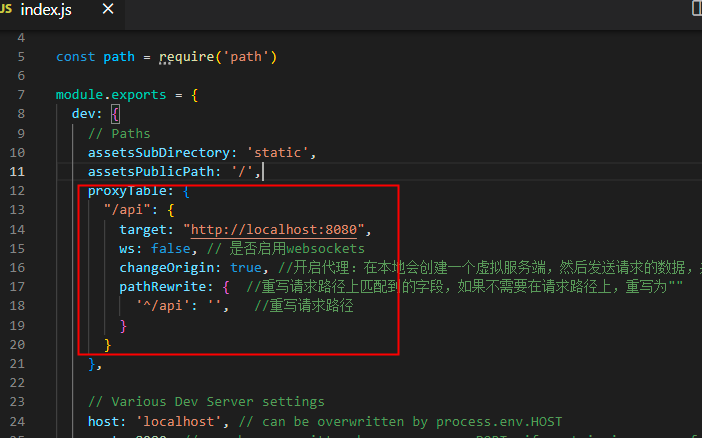Click the 'require' function call
Screen dimensions: 702x438
(187, 57)
